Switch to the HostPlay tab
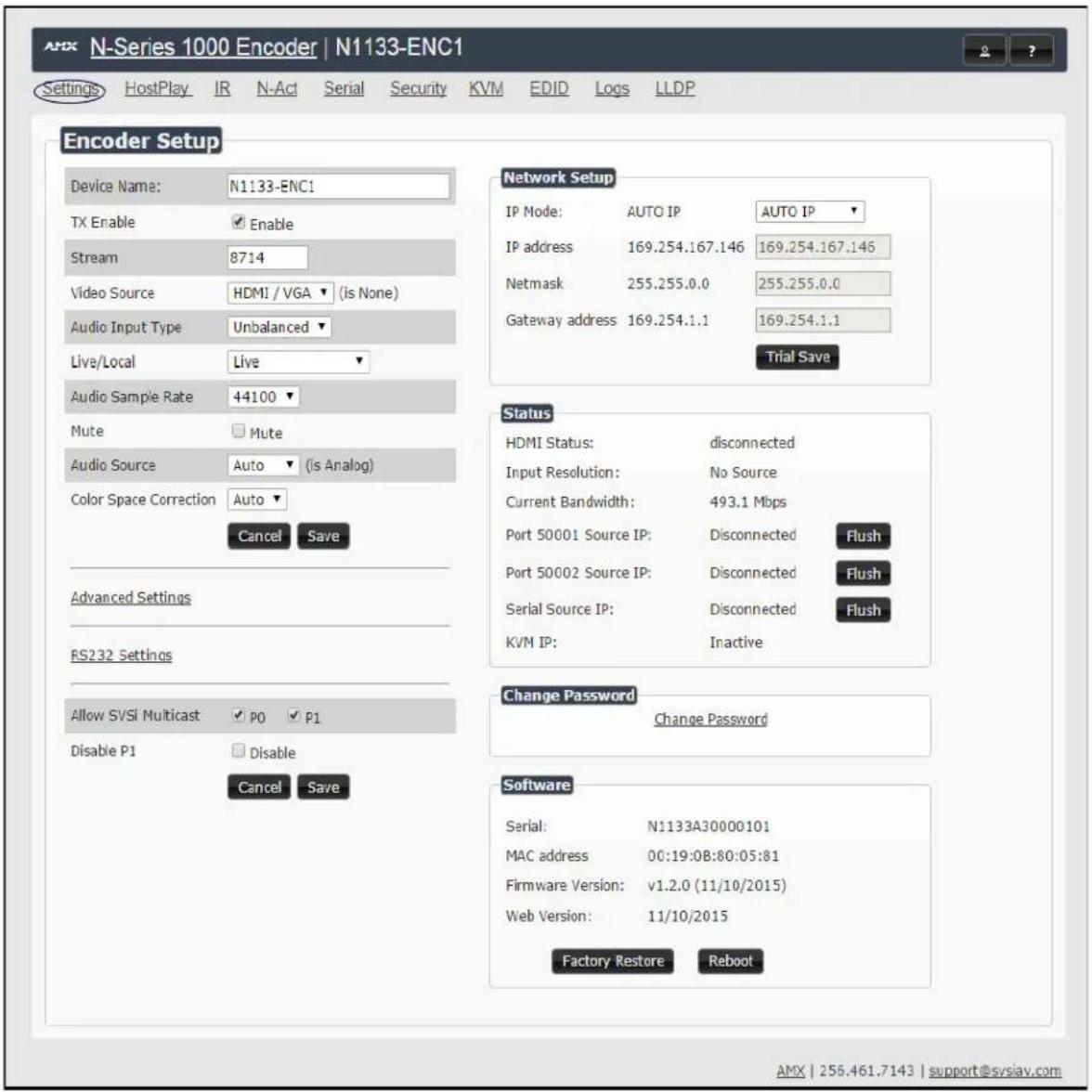This screenshot has width=1092, height=1092. pyautogui.click(x=158, y=88)
